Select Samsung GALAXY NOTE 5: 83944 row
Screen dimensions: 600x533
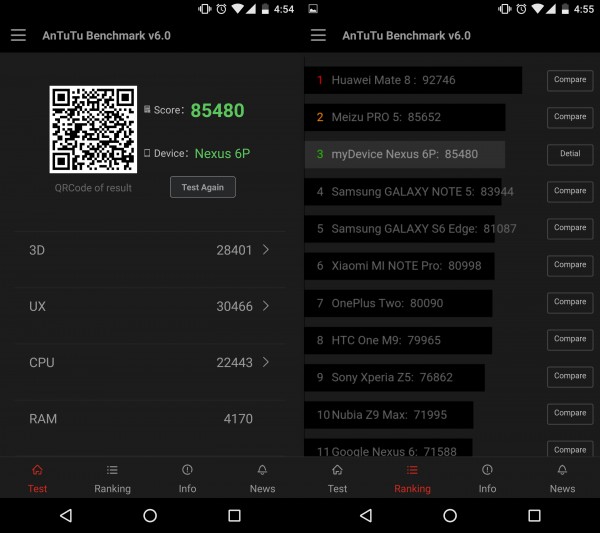(x=403, y=191)
